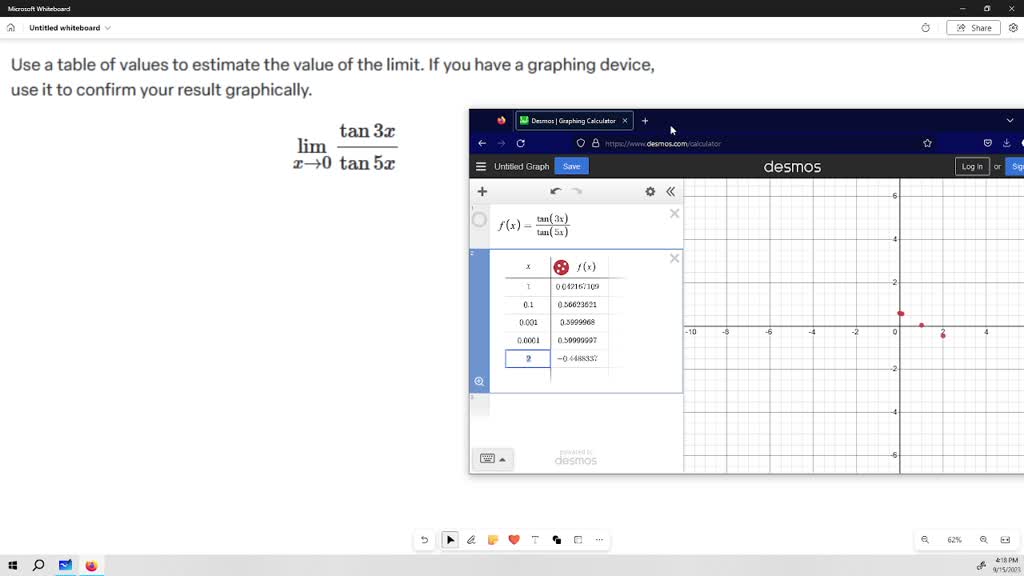Bookmark the Desmos page with the star
Screen dimensions: 1024x576
(x=926, y=143)
